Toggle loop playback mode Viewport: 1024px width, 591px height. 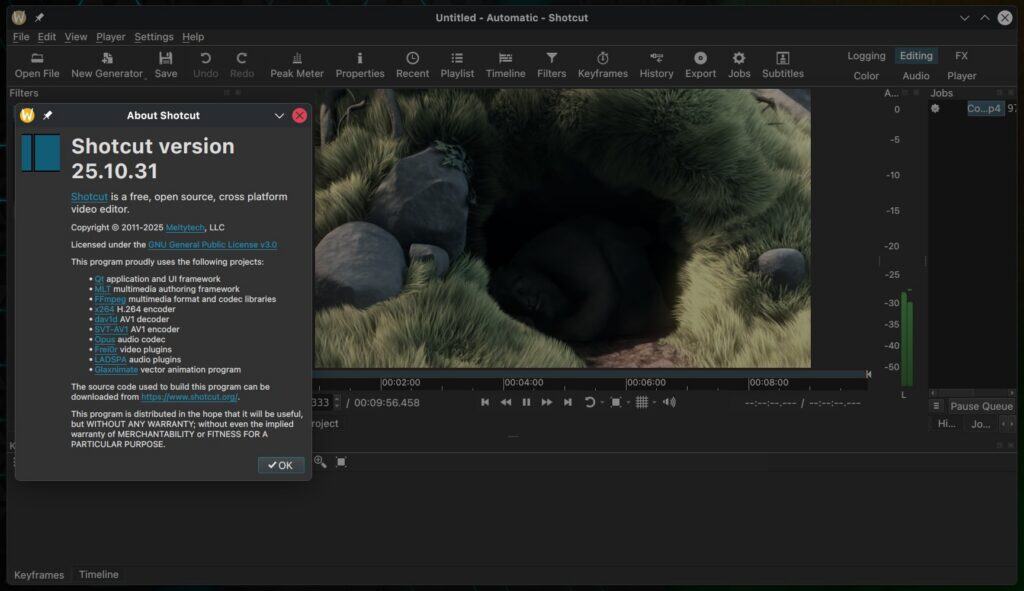pos(590,402)
